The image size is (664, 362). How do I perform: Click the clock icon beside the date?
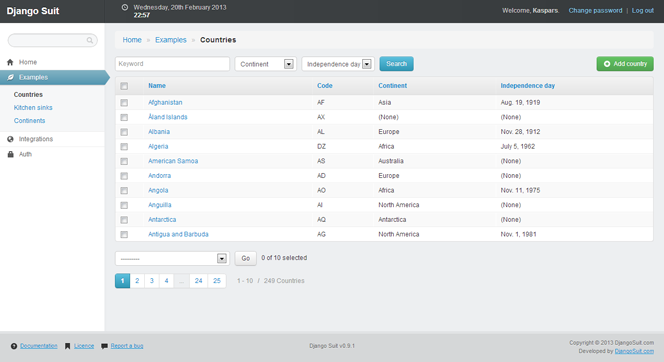(124, 7)
